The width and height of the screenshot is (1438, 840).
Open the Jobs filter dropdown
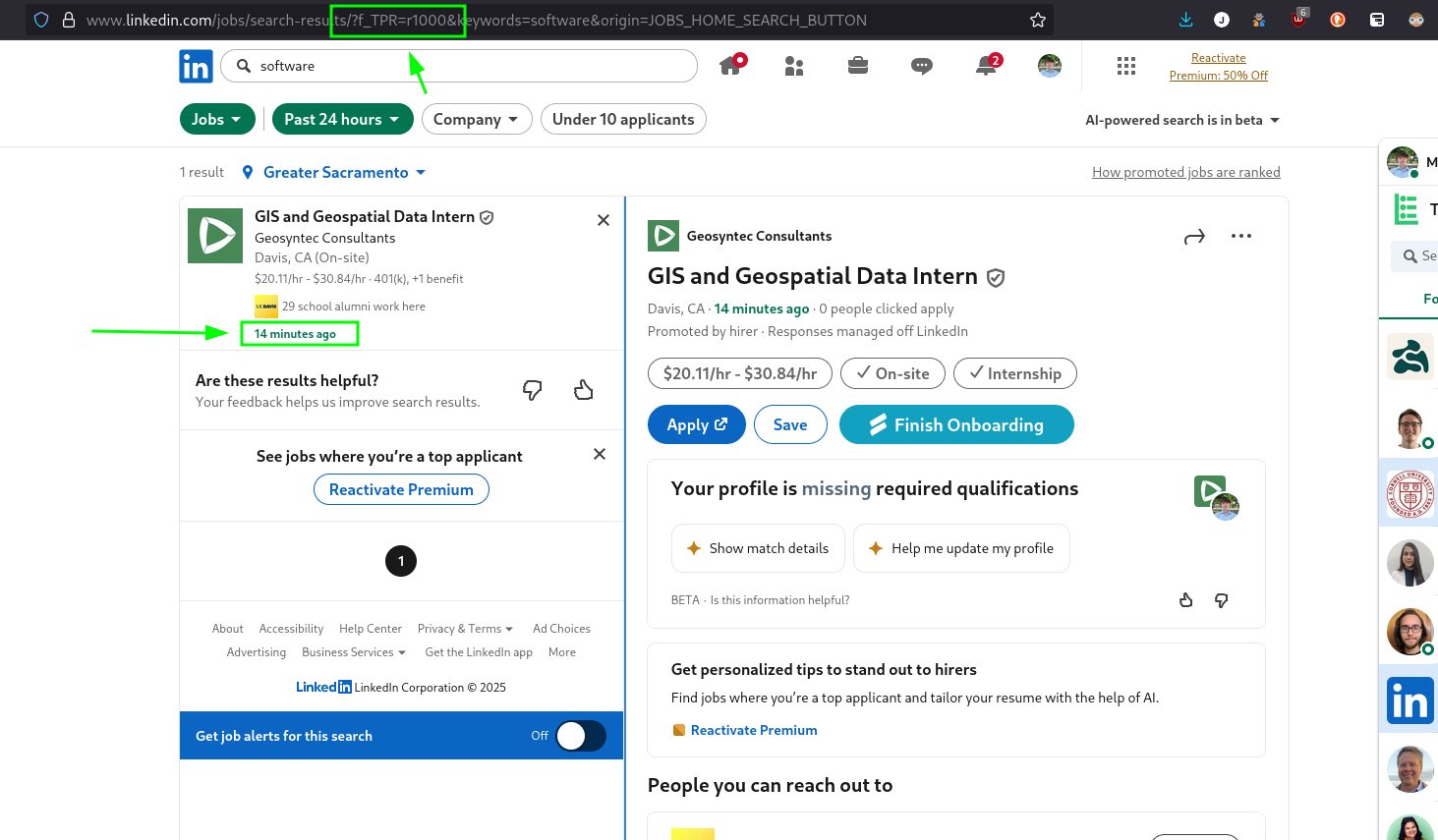tap(217, 119)
